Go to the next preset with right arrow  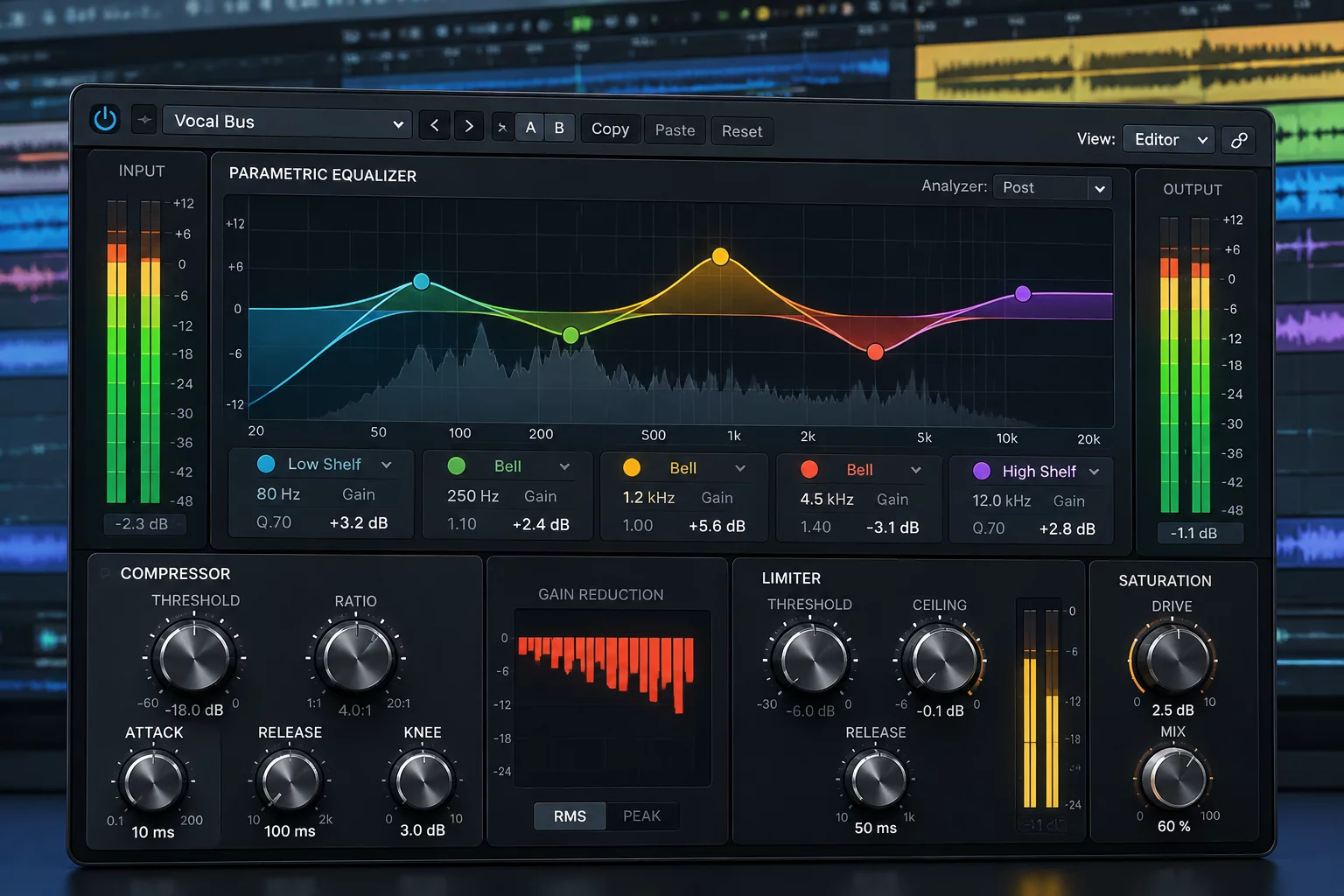click(469, 126)
